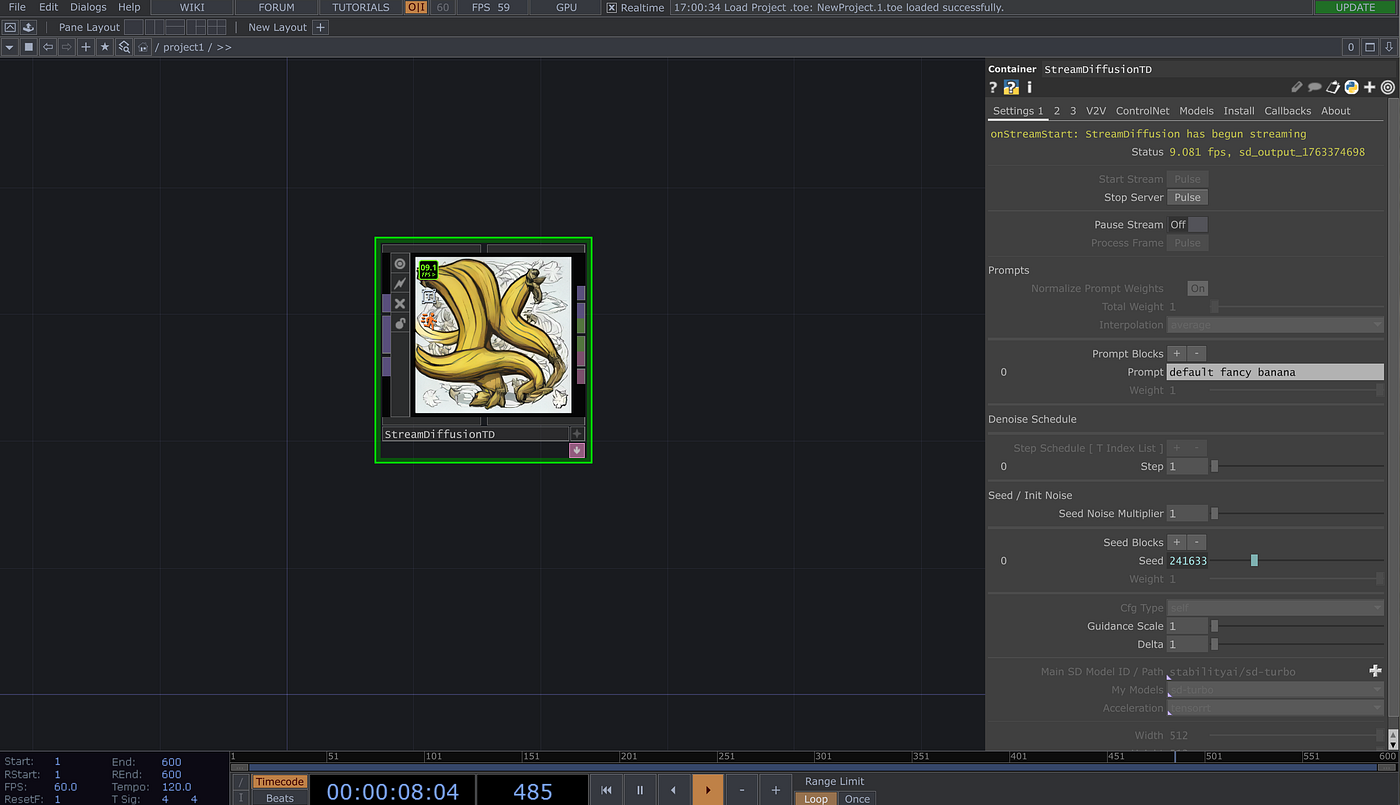Switch time display to Timecode
This screenshot has height=805, width=1400.
(x=279, y=782)
